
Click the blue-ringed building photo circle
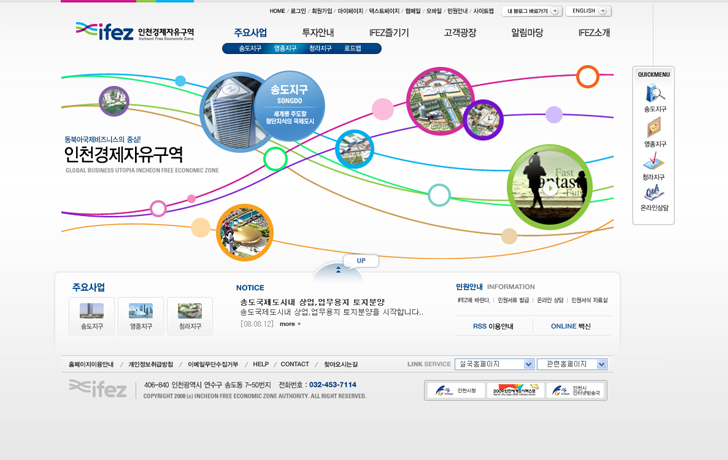click(354, 149)
